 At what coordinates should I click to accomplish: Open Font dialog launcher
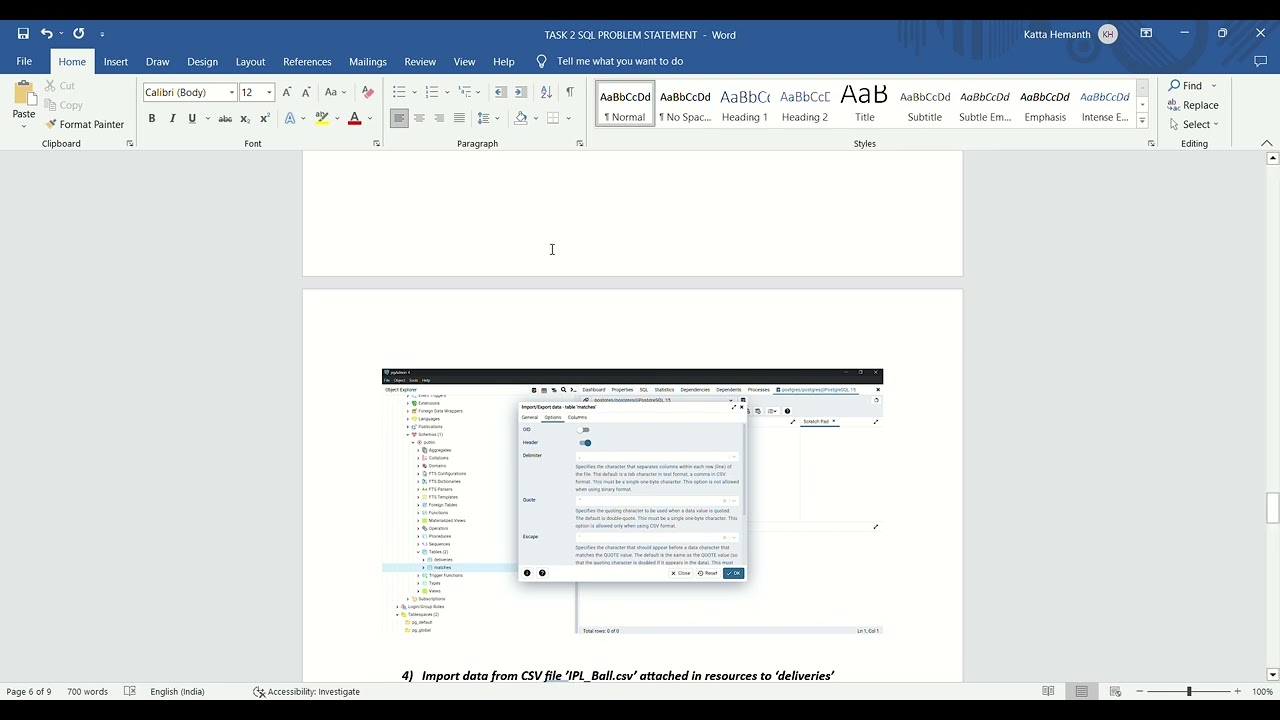coord(376,144)
